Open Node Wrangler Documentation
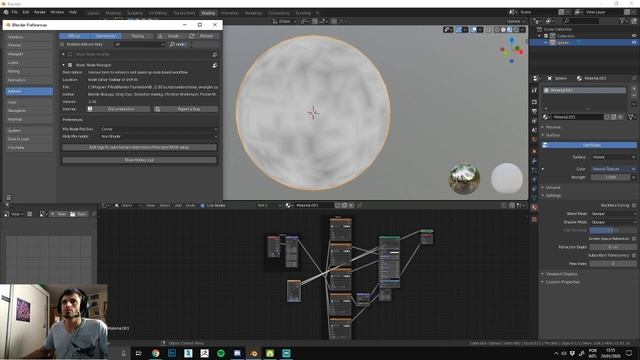This screenshot has width=640, height=360. (119, 109)
